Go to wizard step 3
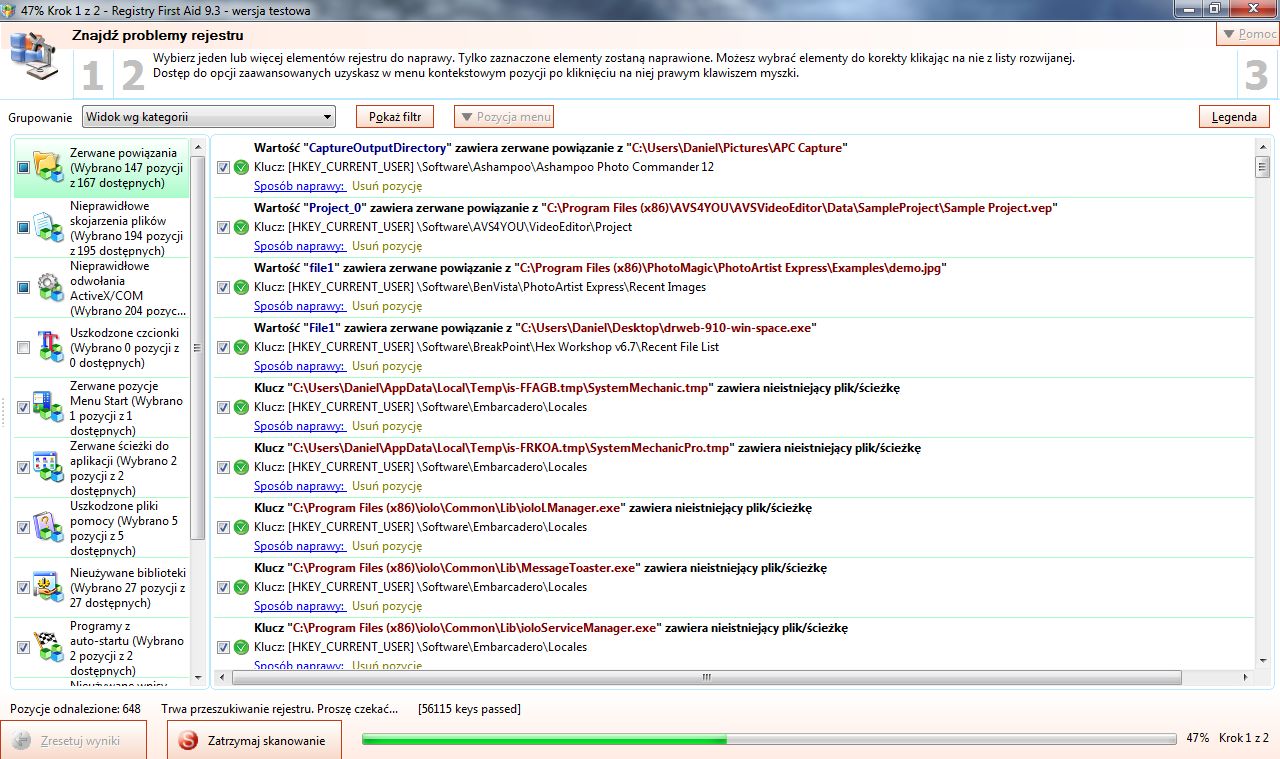Screen dimensions: 1280x759 [x=1256, y=75]
